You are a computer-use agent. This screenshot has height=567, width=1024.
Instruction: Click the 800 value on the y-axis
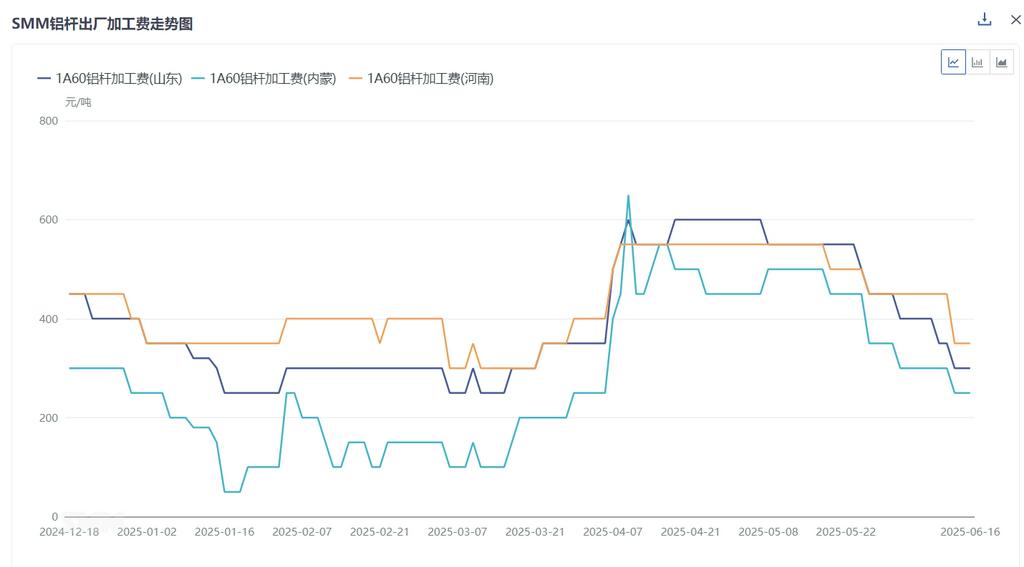(x=48, y=121)
